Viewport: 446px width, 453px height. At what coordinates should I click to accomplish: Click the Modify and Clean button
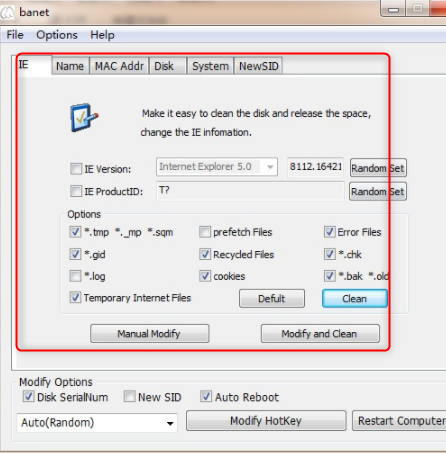[x=320, y=333]
